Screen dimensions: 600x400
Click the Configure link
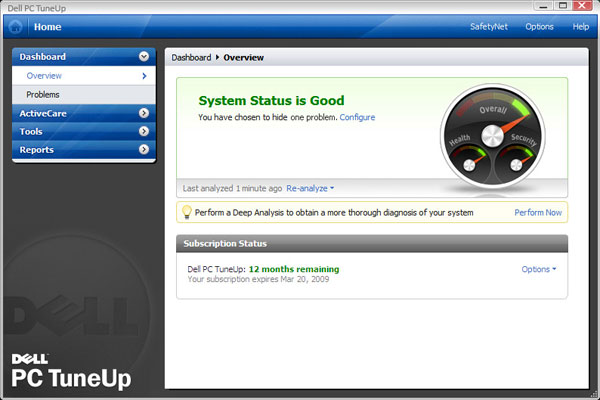click(x=357, y=117)
